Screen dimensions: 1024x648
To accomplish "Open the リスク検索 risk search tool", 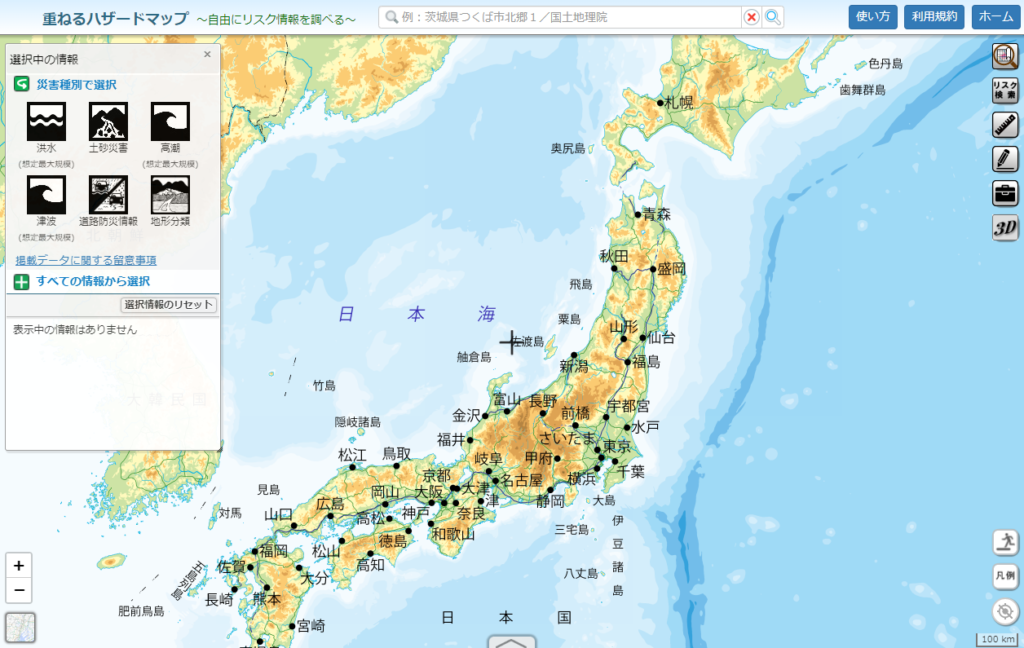I will click(x=1005, y=90).
